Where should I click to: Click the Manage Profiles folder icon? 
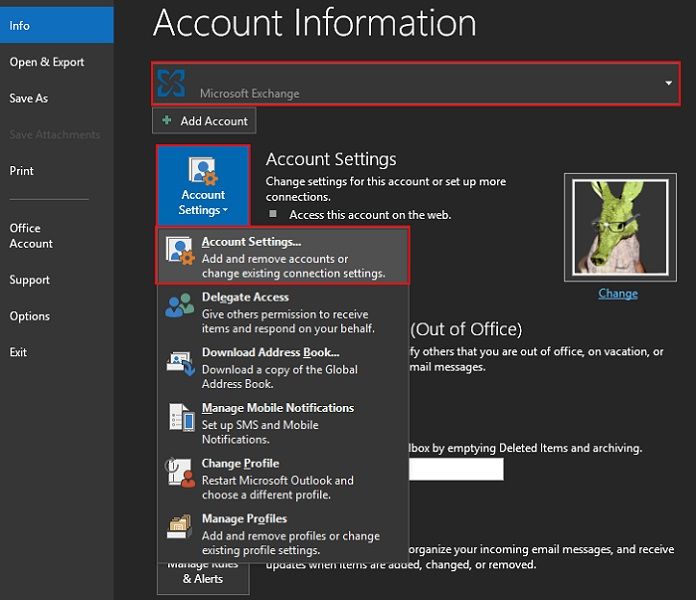[180, 527]
